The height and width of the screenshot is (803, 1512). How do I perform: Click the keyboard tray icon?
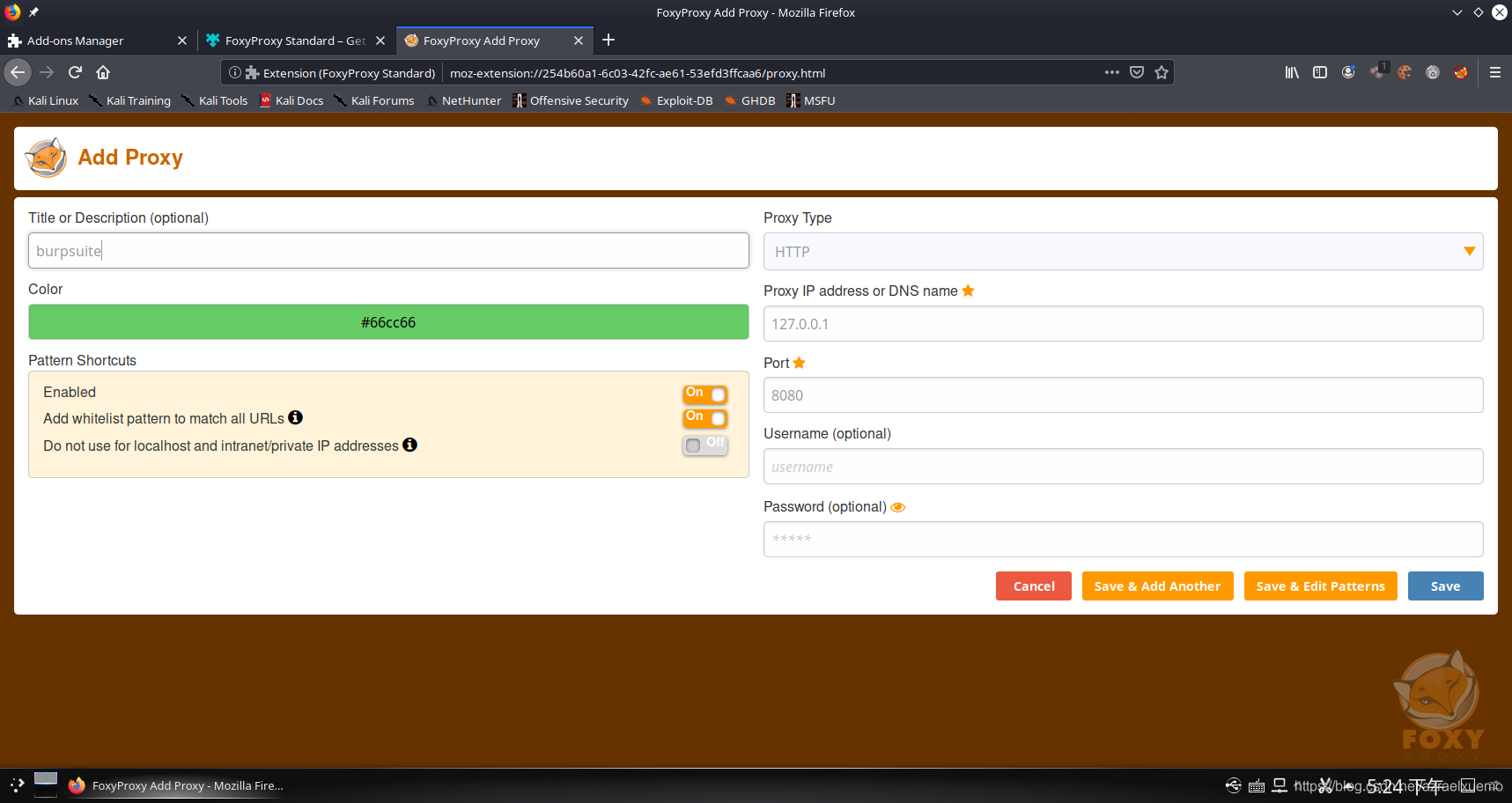(x=1257, y=785)
